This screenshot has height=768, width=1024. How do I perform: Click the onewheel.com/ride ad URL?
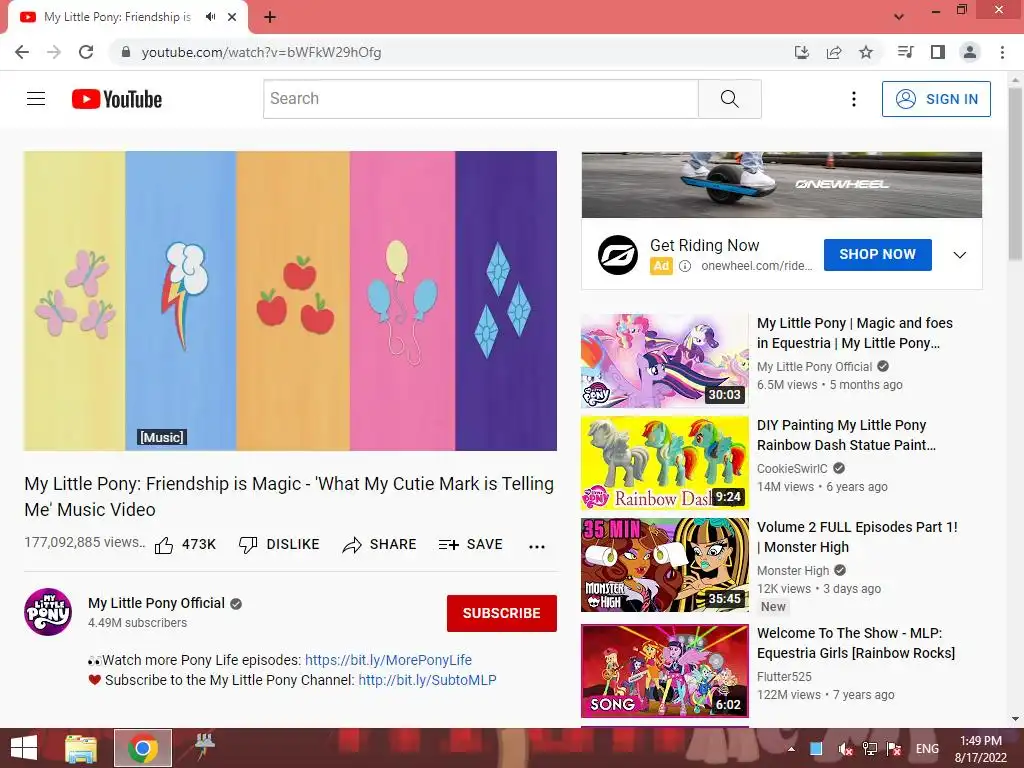[756, 266]
